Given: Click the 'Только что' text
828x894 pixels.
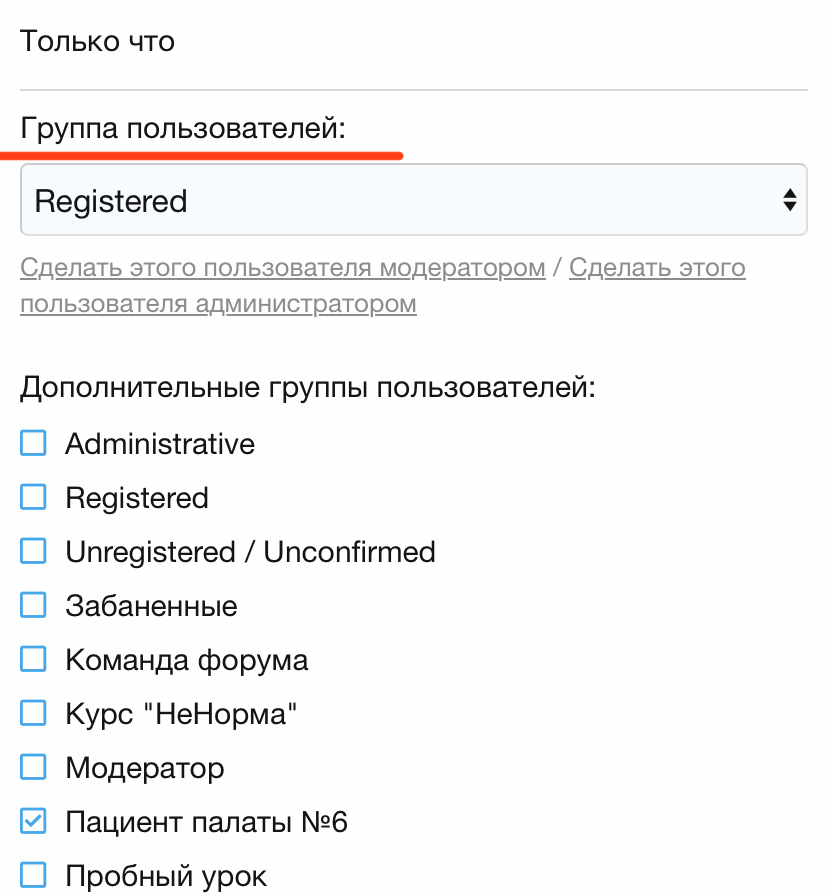Looking at the screenshot, I should click(x=97, y=41).
